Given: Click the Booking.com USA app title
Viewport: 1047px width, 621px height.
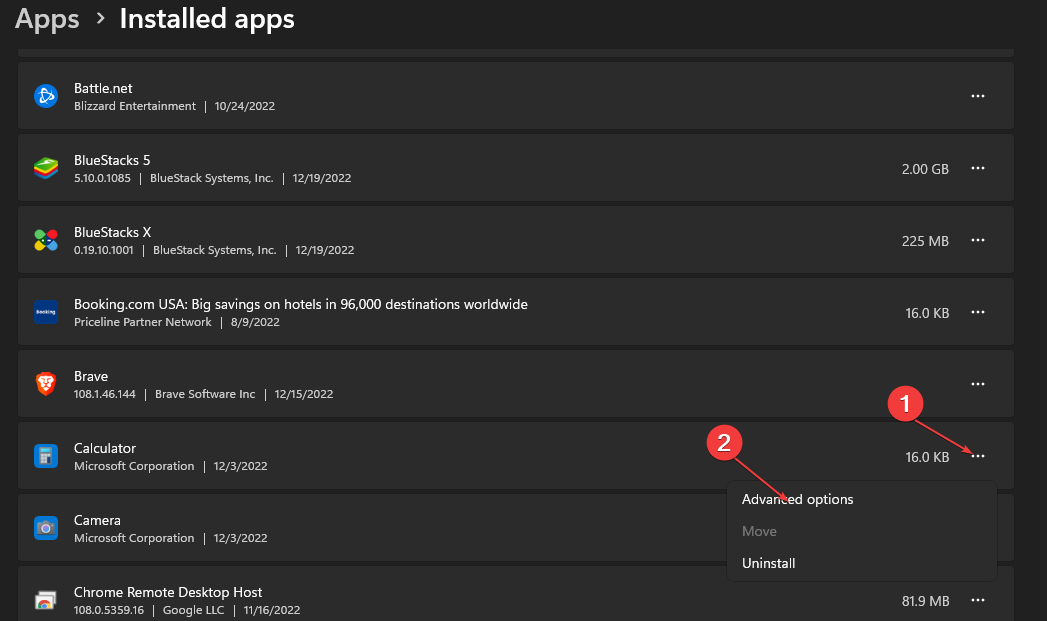Looking at the screenshot, I should (x=300, y=304).
